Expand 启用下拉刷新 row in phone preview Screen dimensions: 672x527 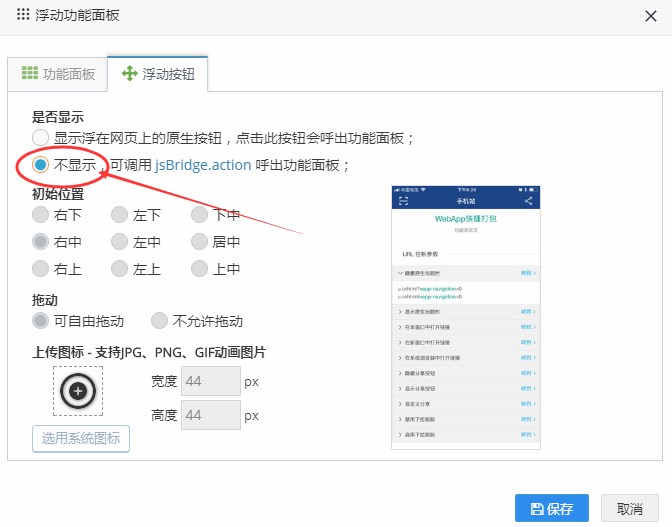pos(466,434)
